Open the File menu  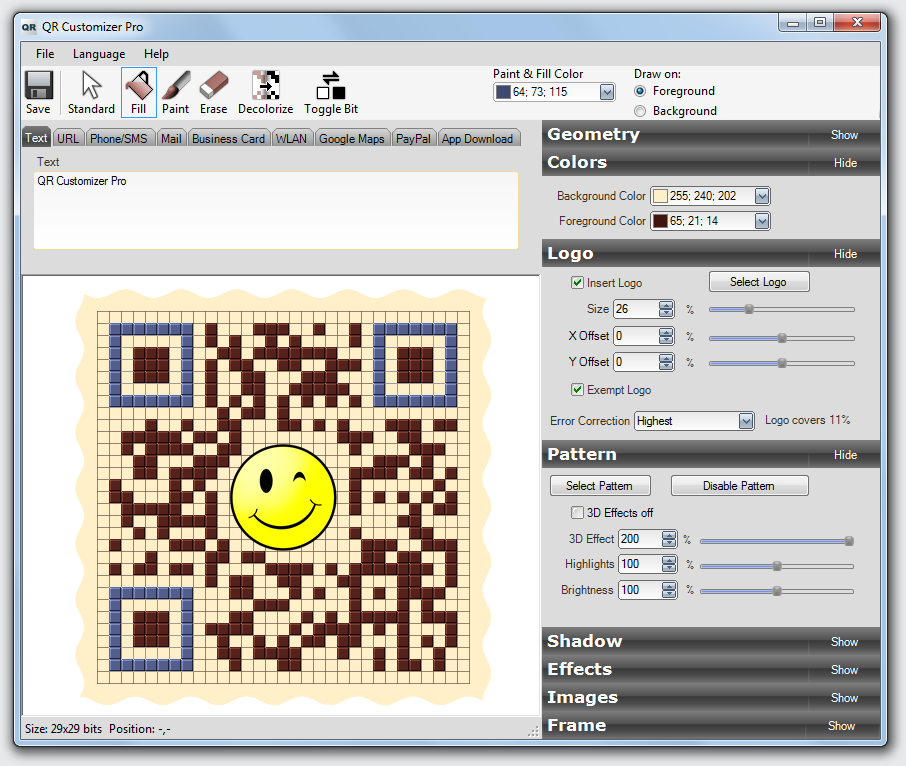pyautogui.click(x=45, y=54)
